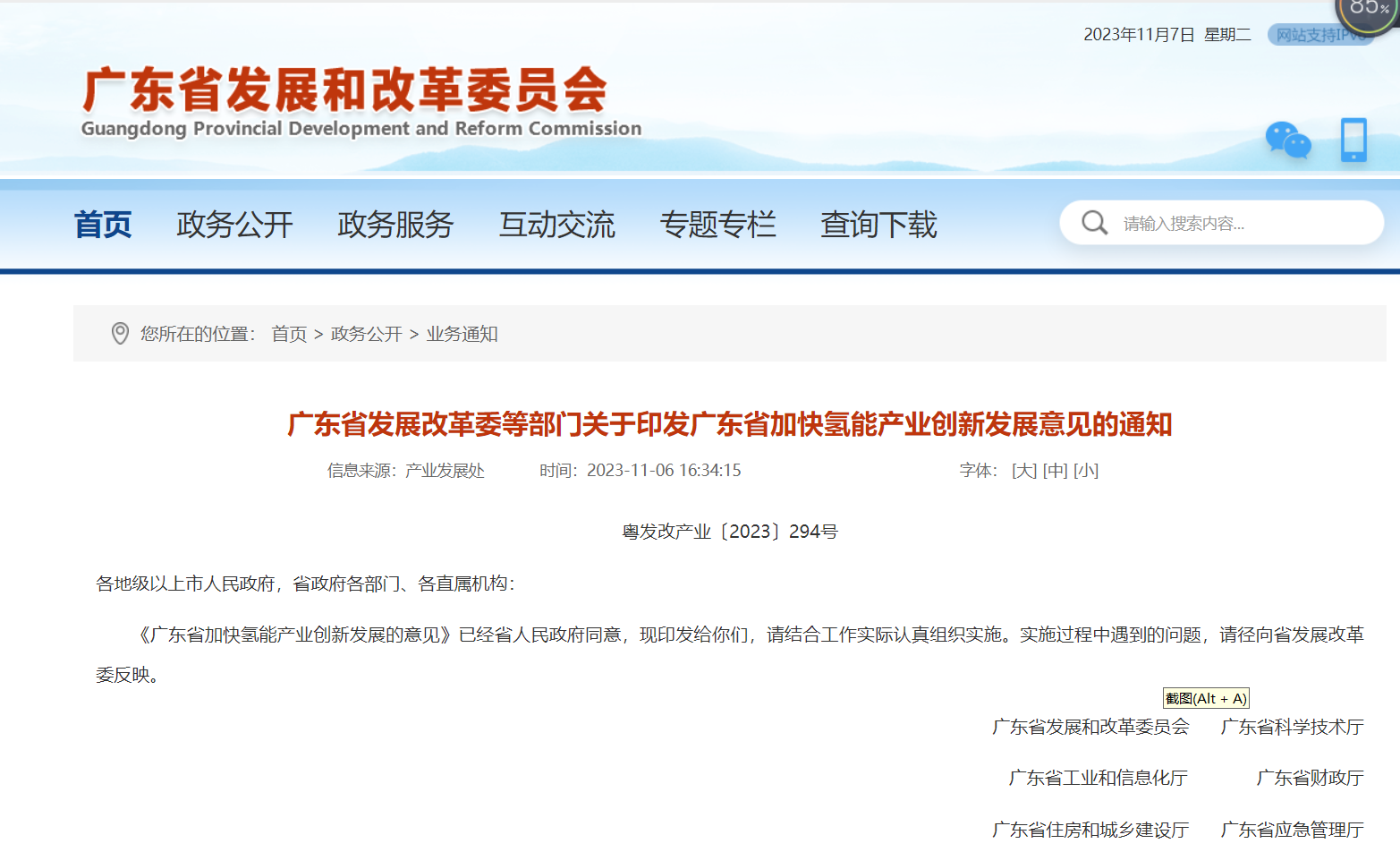Open the 专题专栏 navigation item
The height and width of the screenshot is (852, 1400).
(x=717, y=225)
